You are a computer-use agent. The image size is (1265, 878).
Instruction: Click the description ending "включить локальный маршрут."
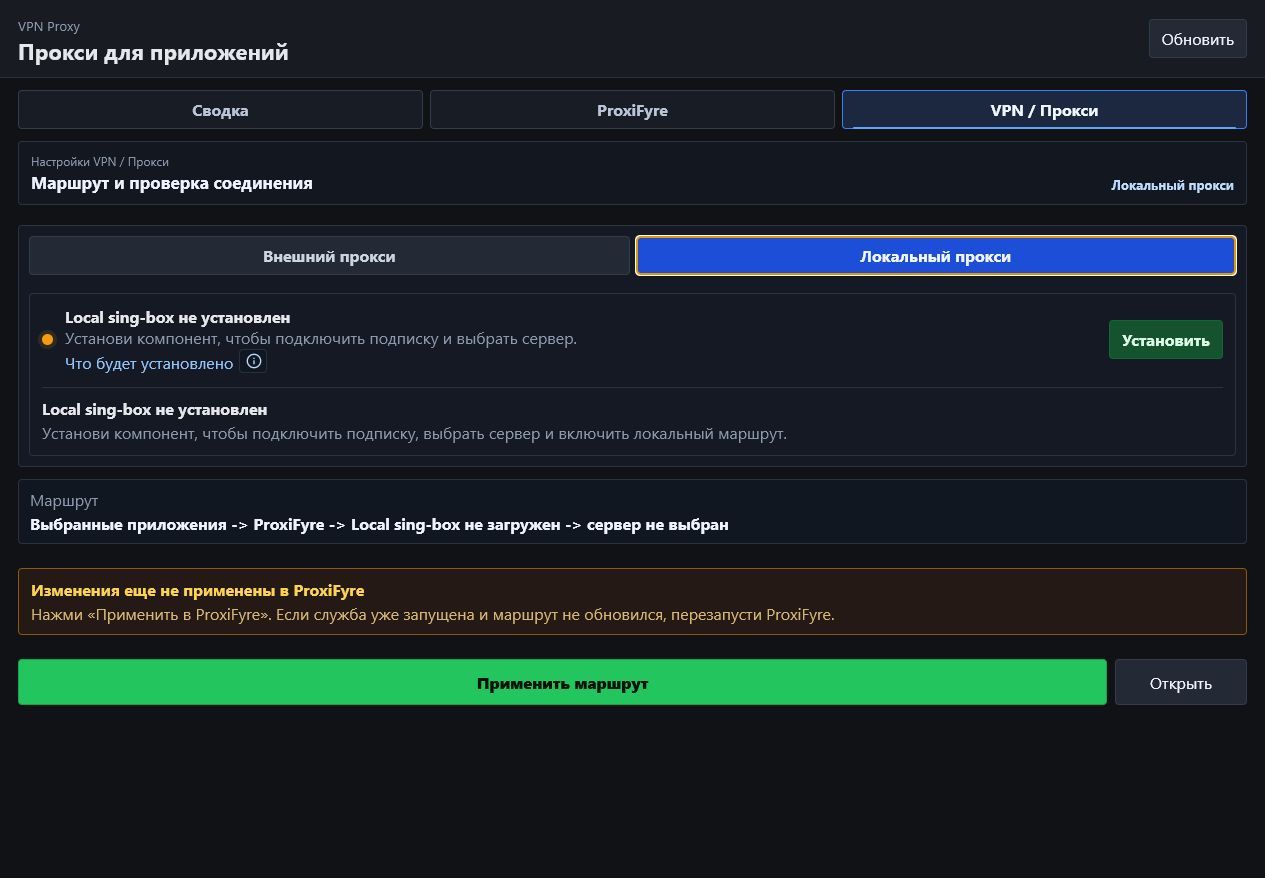pyautogui.click(x=414, y=434)
